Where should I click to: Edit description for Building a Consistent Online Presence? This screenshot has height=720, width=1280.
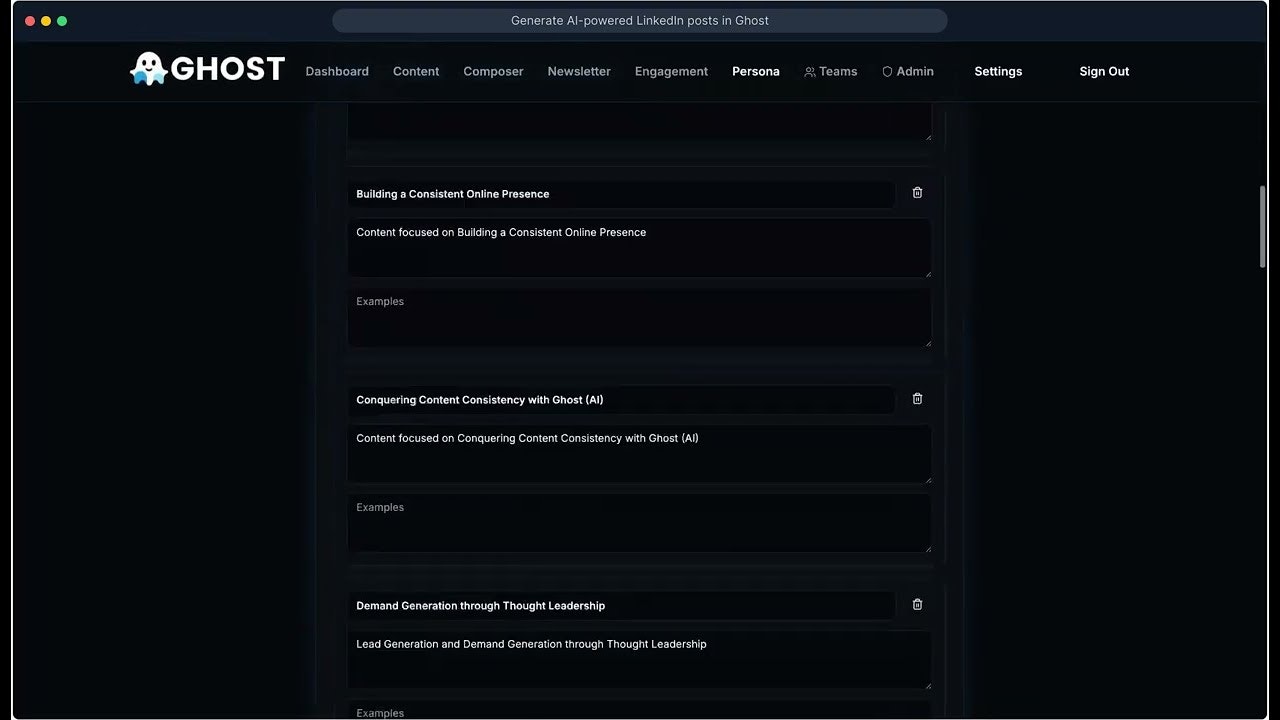point(639,248)
